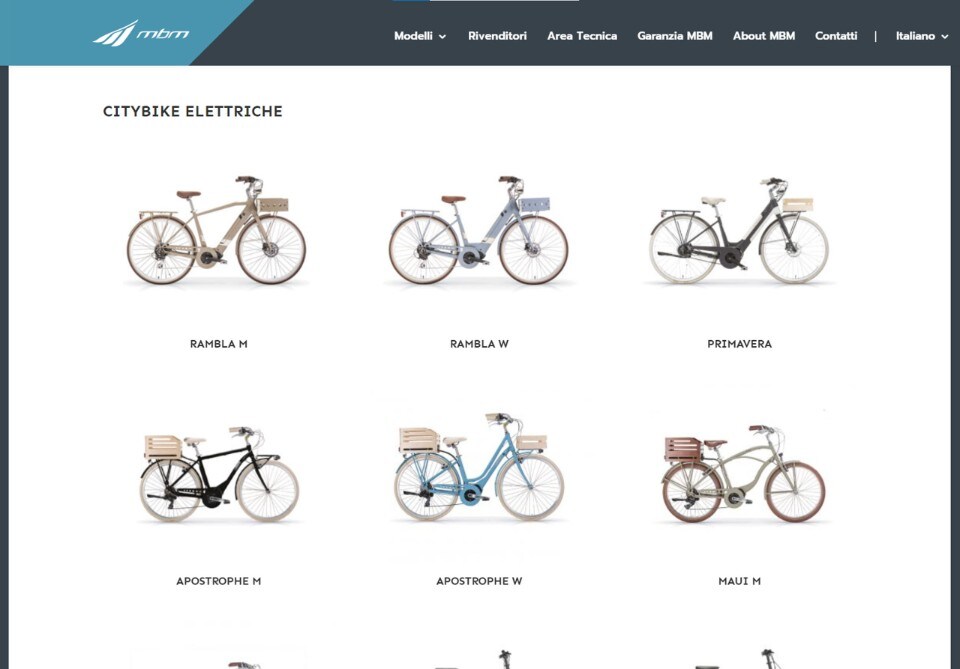Select the Apostrophe M bike image
The width and height of the screenshot is (960, 669).
[x=219, y=474]
